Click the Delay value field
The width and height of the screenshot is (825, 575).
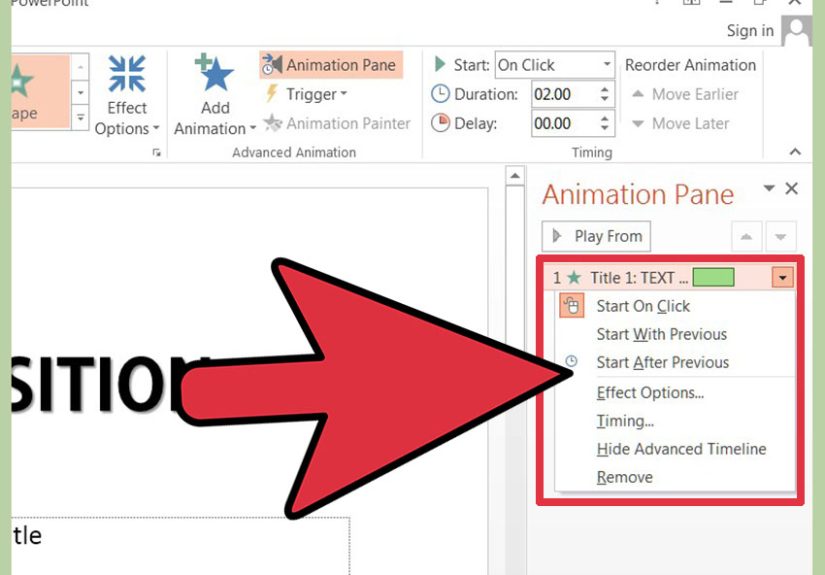pyautogui.click(x=564, y=123)
